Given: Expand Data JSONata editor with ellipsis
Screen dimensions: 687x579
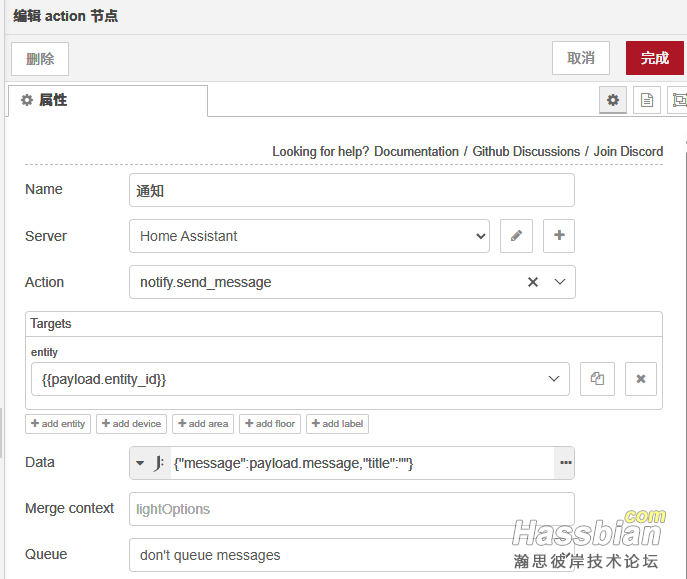Looking at the screenshot, I should pos(565,463).
